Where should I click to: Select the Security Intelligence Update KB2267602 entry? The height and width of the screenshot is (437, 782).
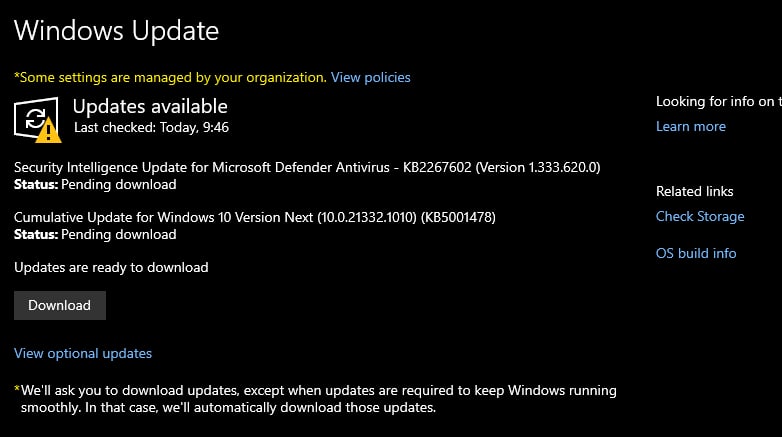[x=307, y=167]
